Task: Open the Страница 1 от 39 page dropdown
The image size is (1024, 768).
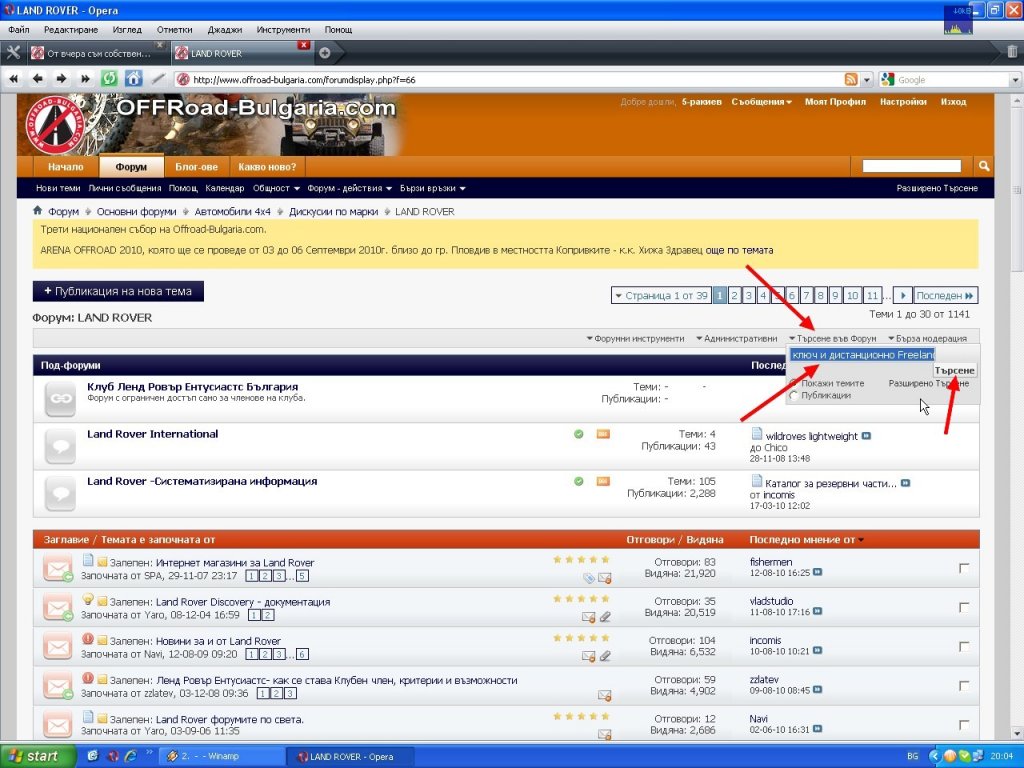Action: [661, 296]
